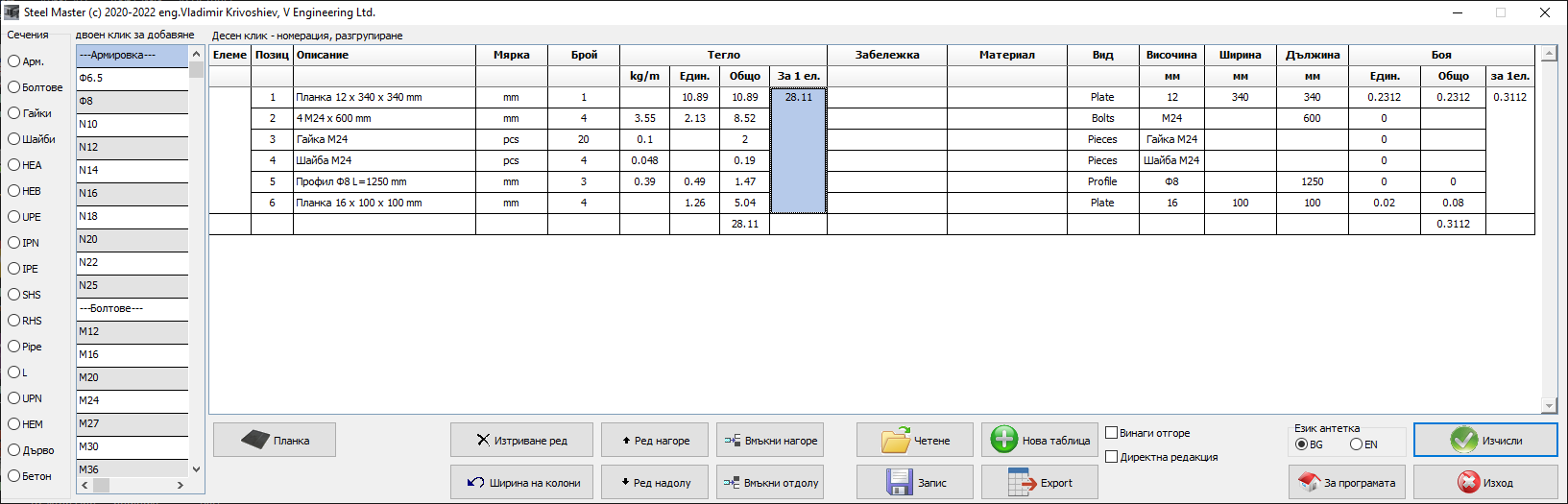1568x504 pixels.
Task: Select M24 in the bolts list
Action: coord(132,400)
